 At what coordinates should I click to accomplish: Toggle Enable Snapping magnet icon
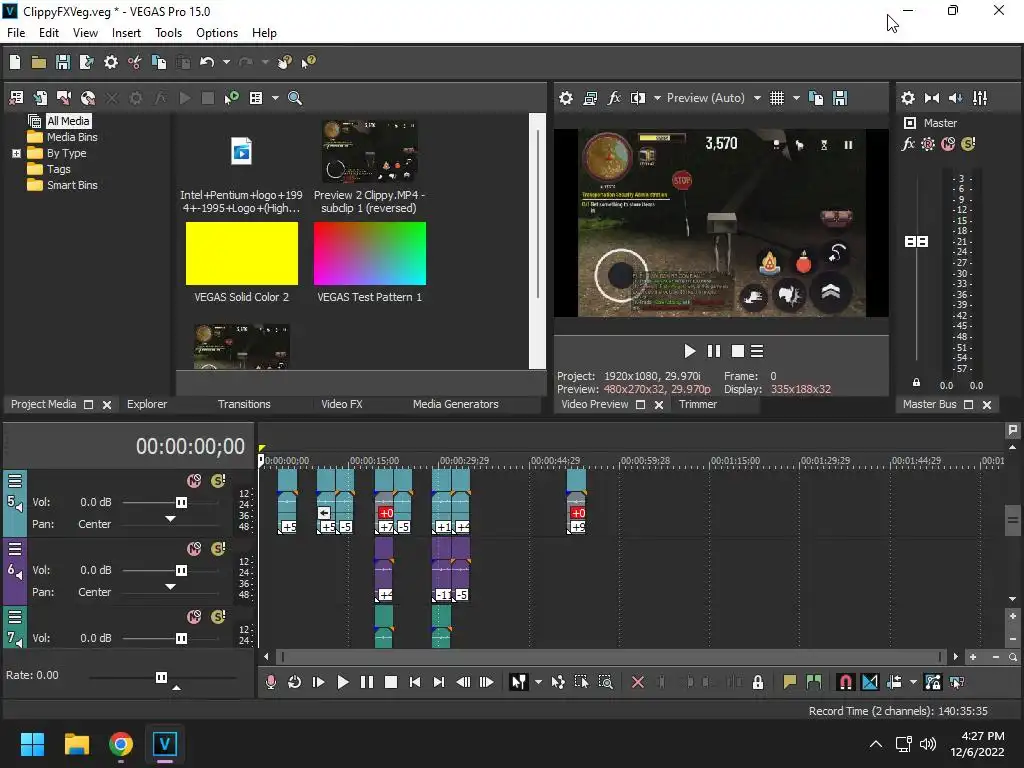845,682
